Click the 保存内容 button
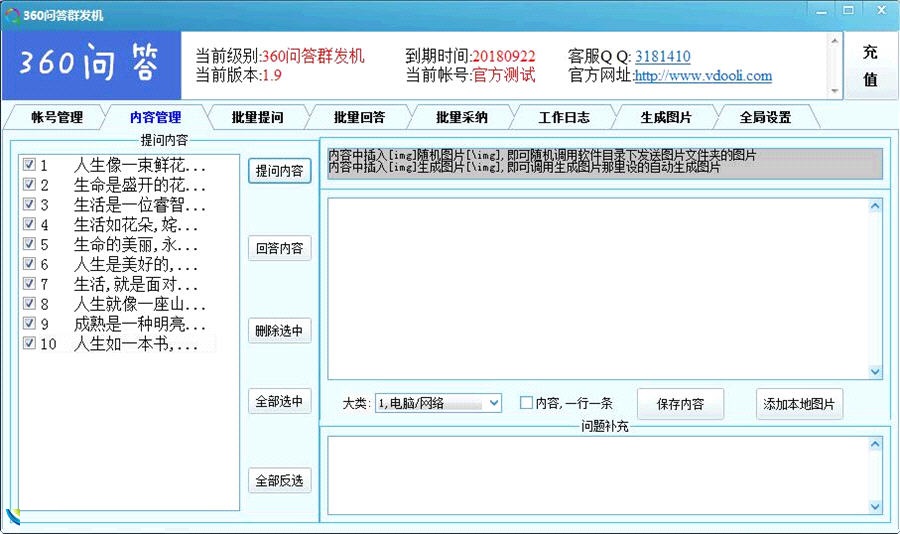Image resolution: width=900 pixels, height=534 pixels. point(680,404)
